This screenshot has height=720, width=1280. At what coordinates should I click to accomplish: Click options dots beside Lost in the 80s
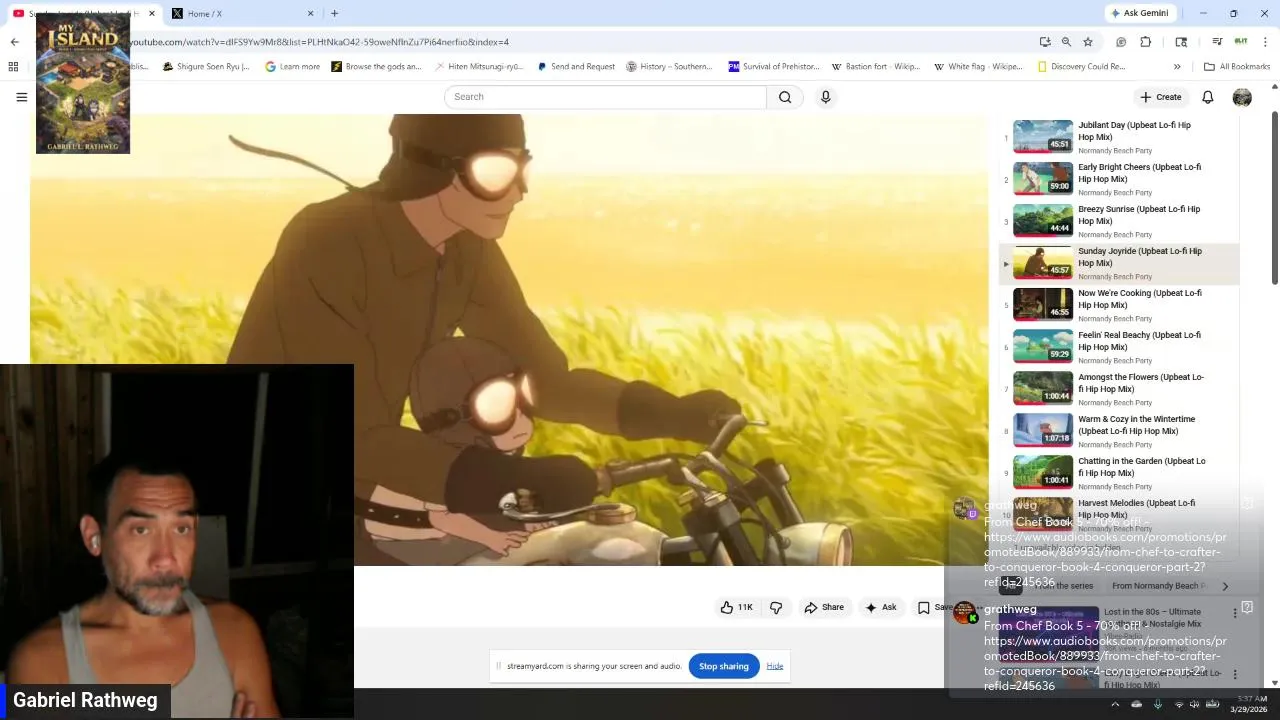pyautogui.click(x=1235, y=613)
